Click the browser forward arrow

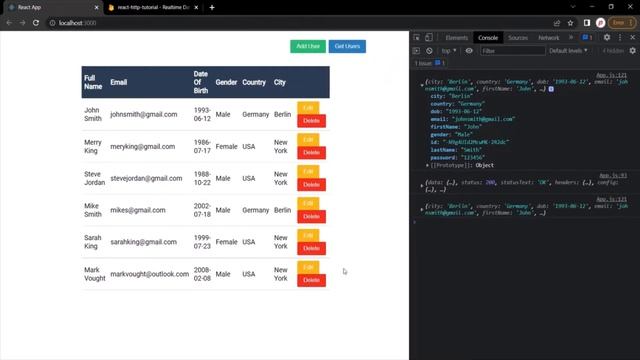tap(22, 23)
